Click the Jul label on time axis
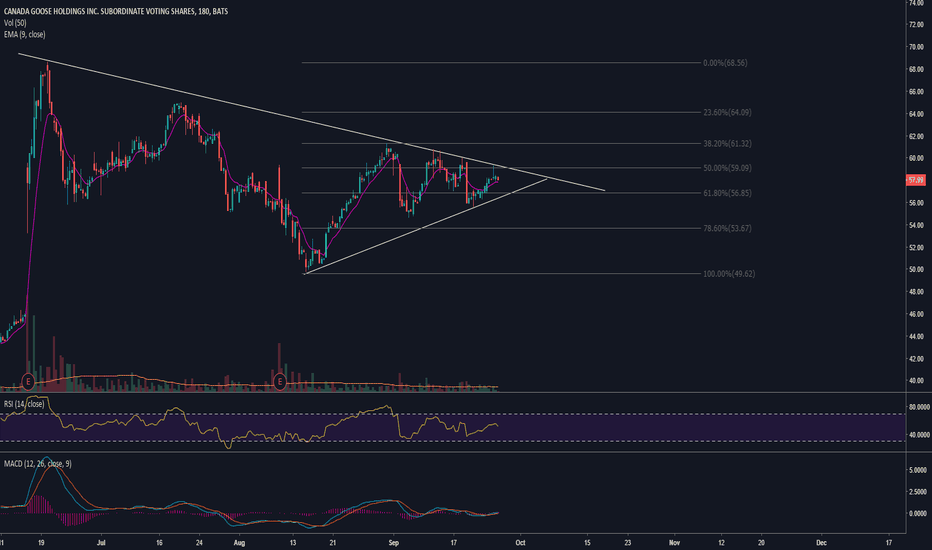The height and width of the screenshot is (550, 932). 101,543
